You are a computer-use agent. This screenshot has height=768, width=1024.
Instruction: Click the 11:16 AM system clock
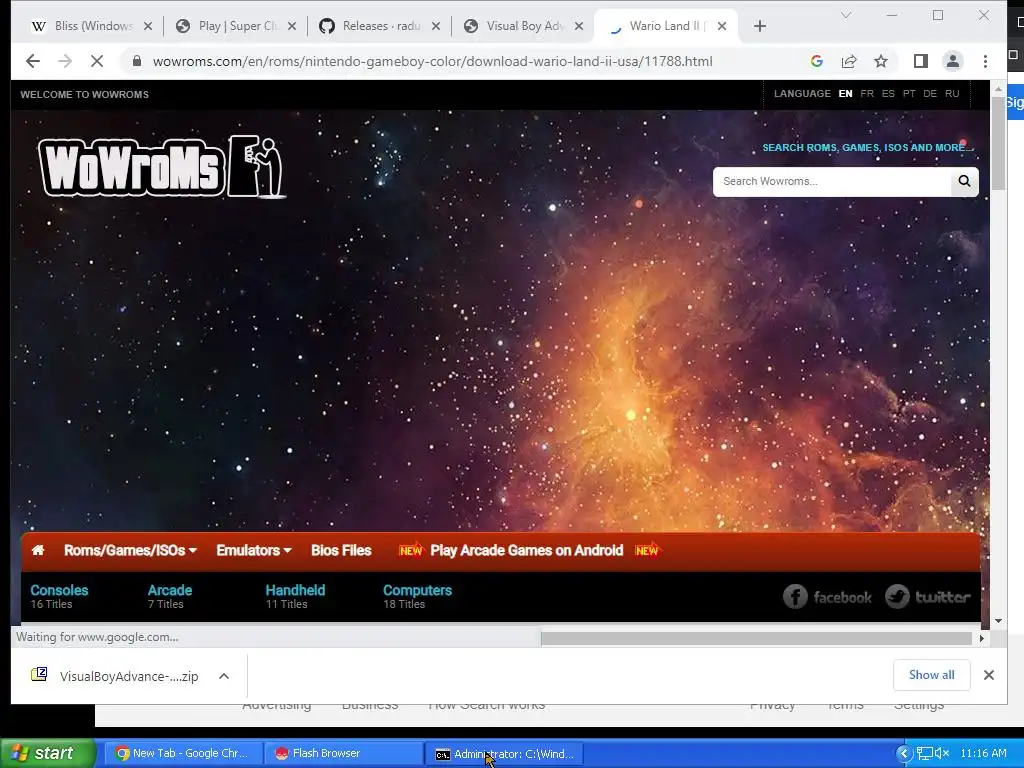[x=984, y=753]
